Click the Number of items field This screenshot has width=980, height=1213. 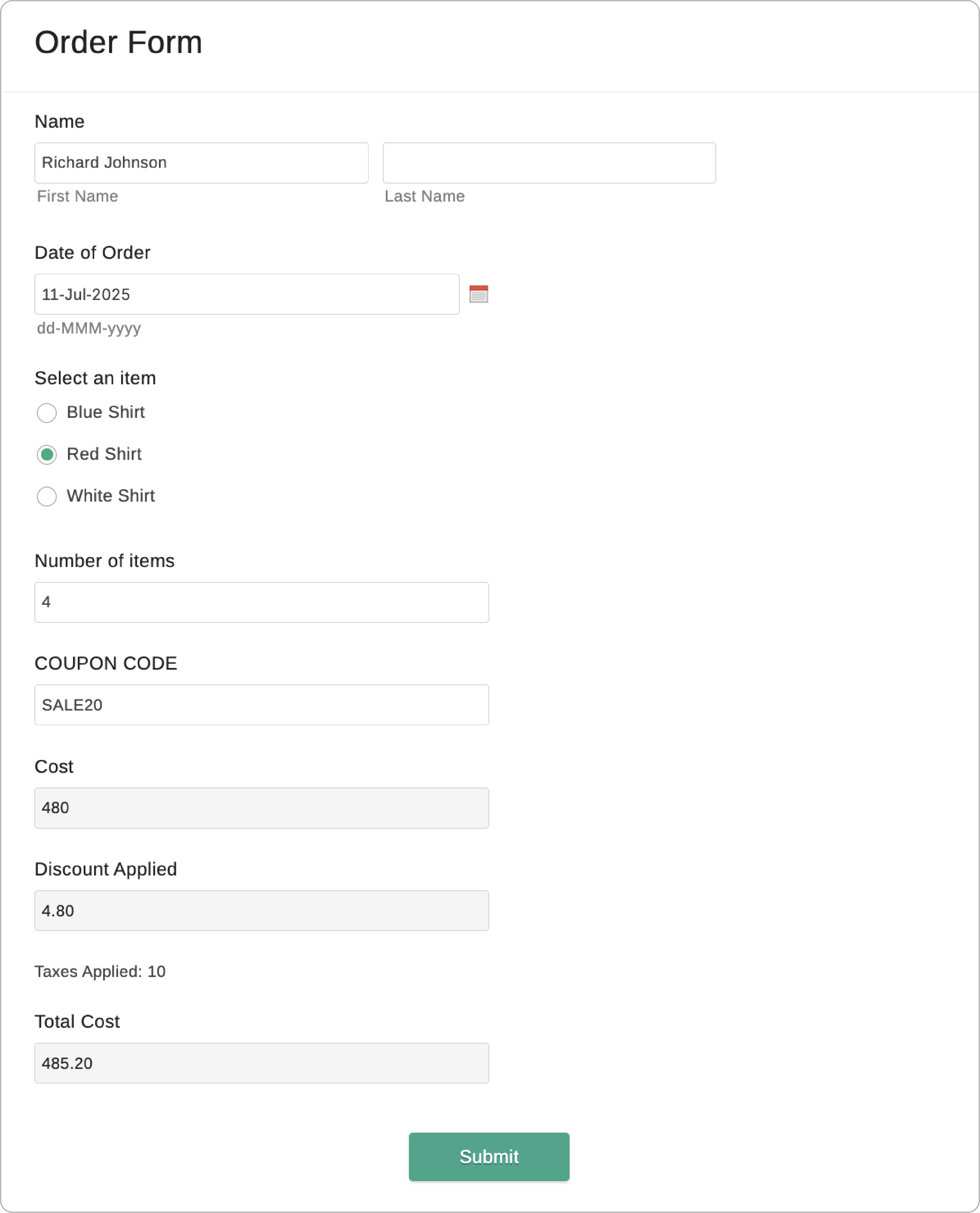[262, 603]
